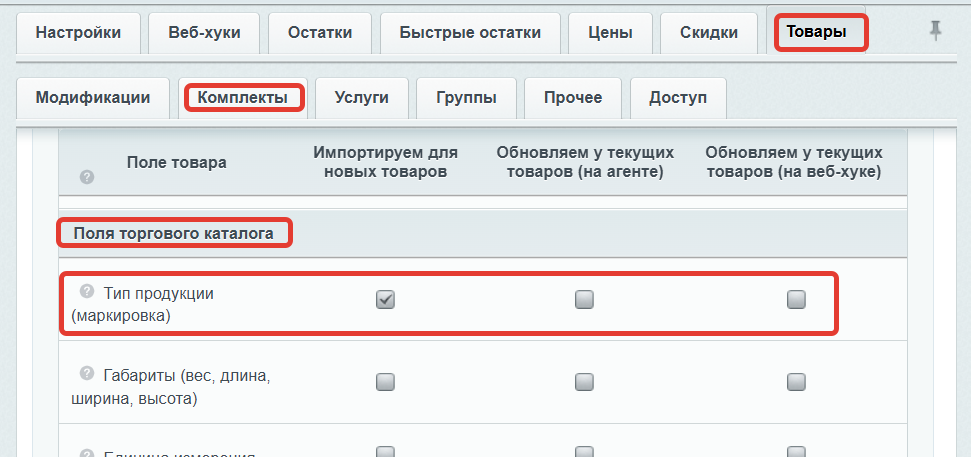971x457 pixels.
Task: Open the Настройки tab
Action: tap(78, 33)
